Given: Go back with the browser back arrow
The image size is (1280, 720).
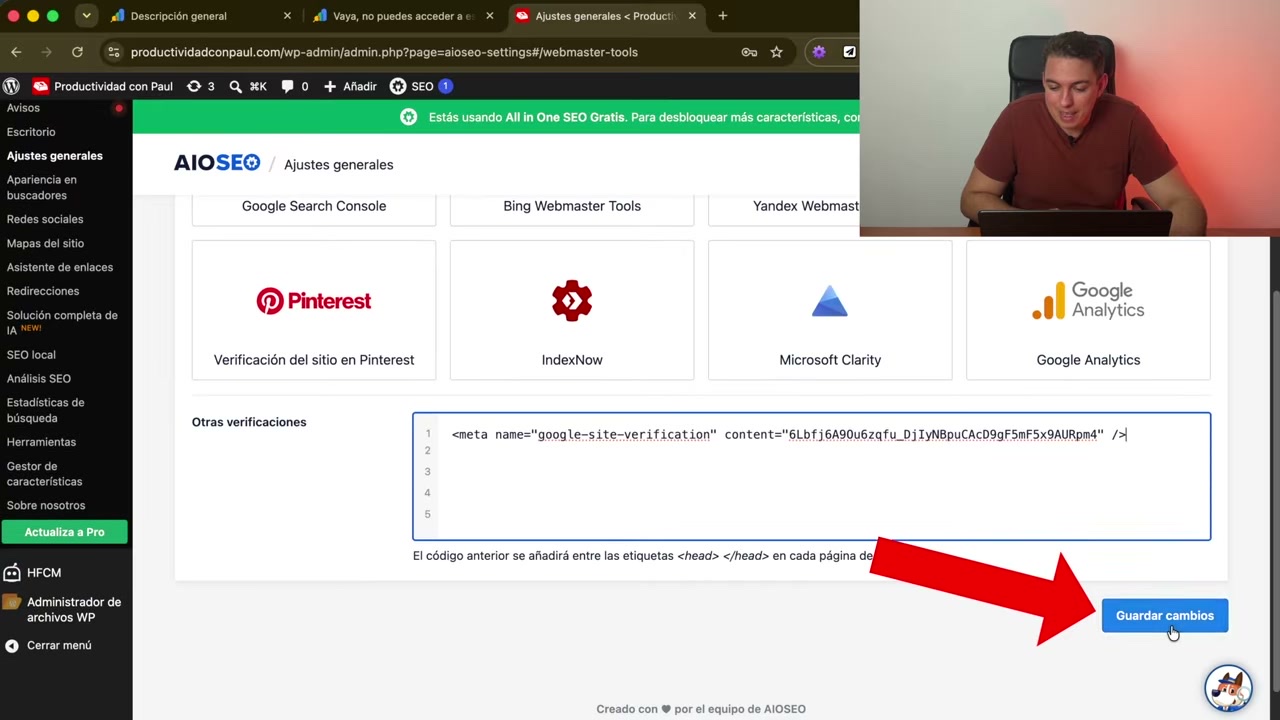Looking at the screenshot, I should click(16, 52).
